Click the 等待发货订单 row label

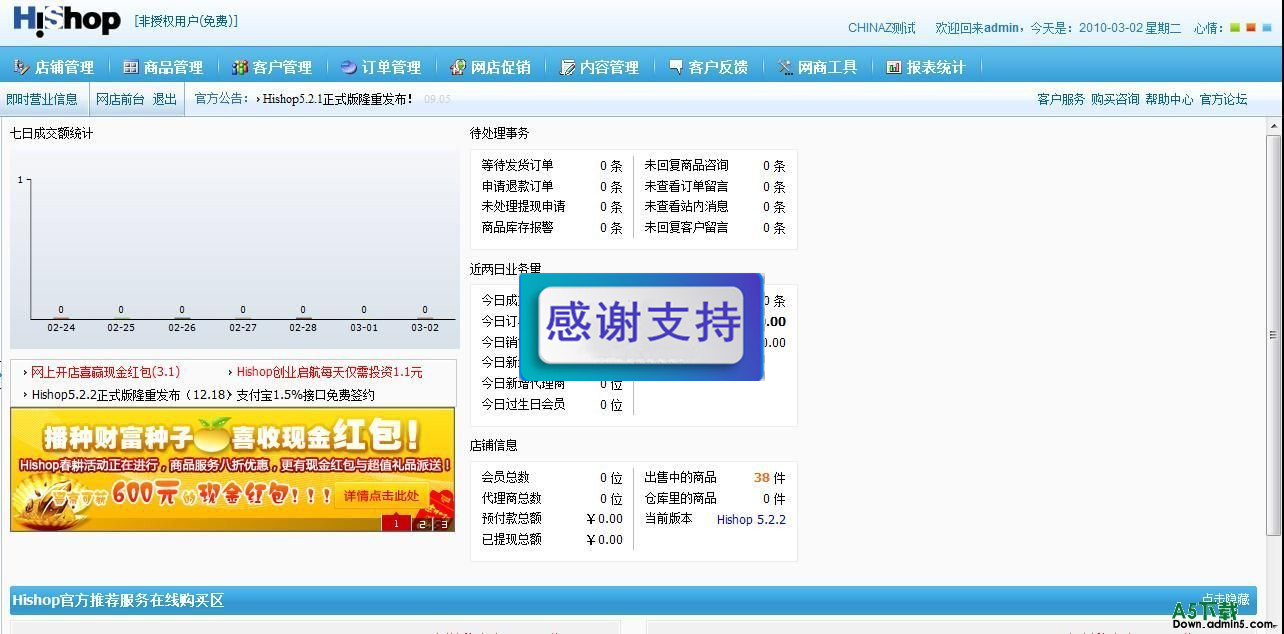pyautogui.click(x=517, y=166)
